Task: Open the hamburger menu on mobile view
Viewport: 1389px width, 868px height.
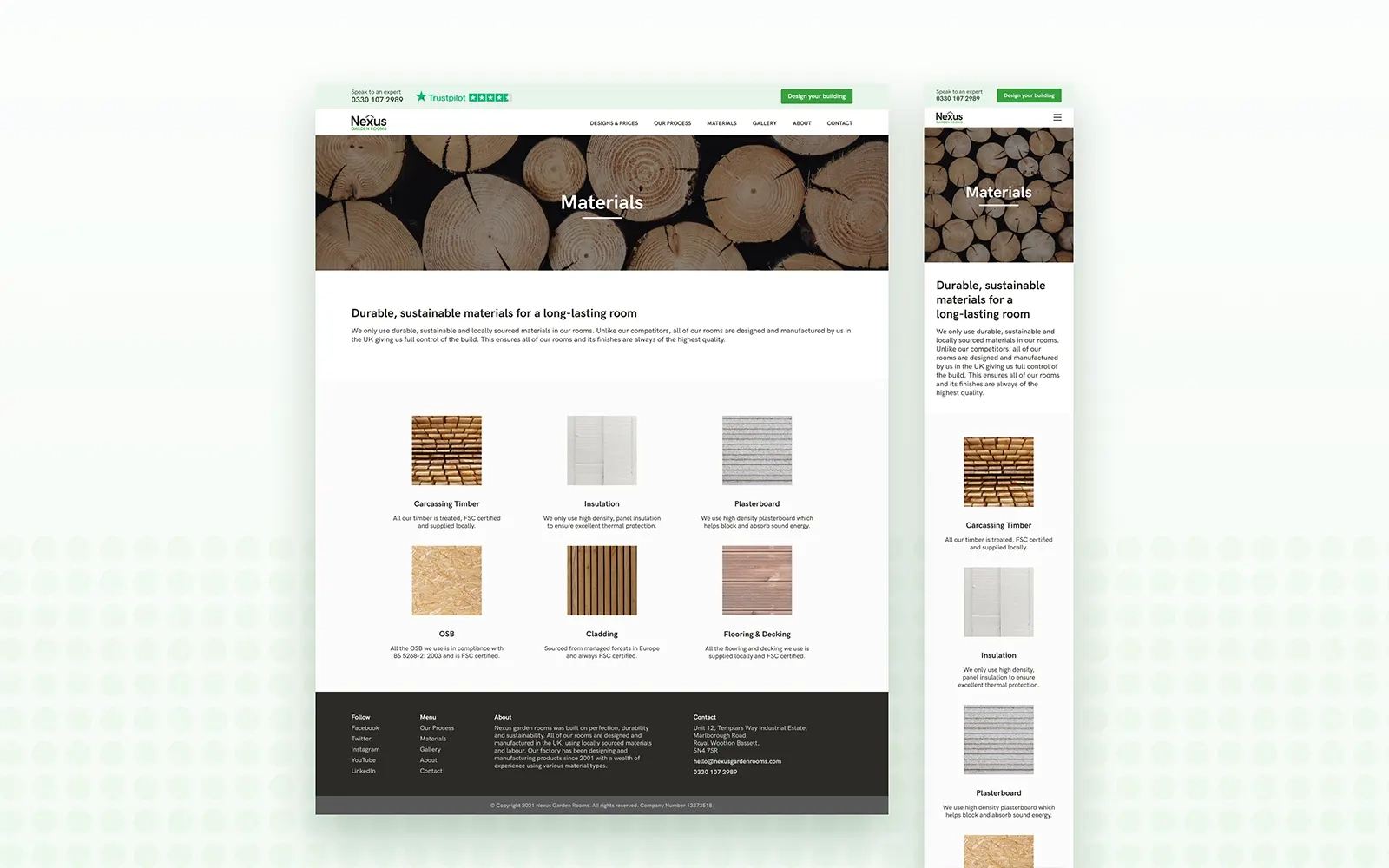Action: pos(1057,116)
